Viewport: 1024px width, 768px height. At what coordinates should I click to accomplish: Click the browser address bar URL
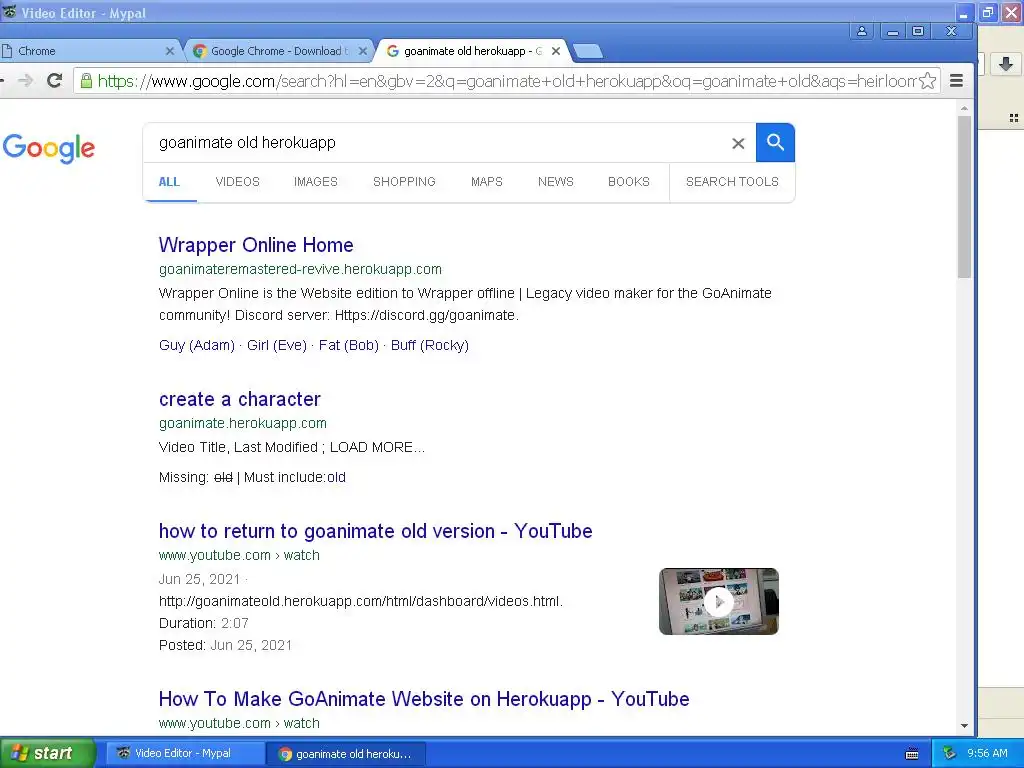(506, 81)
